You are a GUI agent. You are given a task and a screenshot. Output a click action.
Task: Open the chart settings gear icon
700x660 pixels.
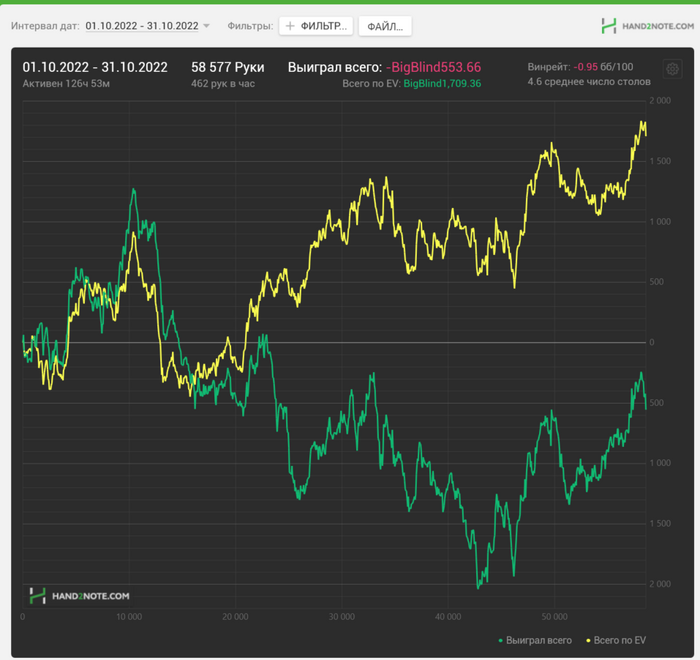[673, 70]
